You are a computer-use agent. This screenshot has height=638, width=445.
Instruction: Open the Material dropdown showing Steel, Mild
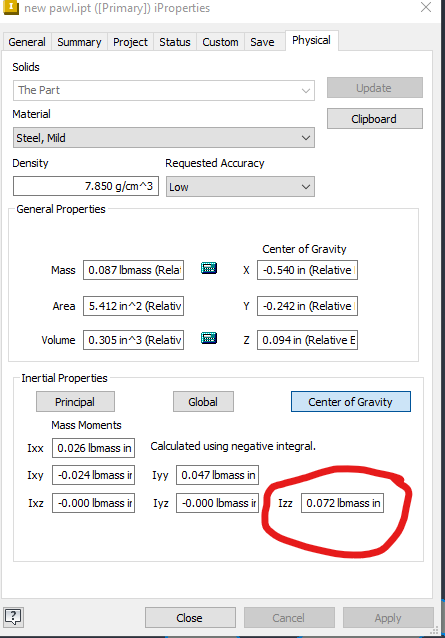point(164,138)
